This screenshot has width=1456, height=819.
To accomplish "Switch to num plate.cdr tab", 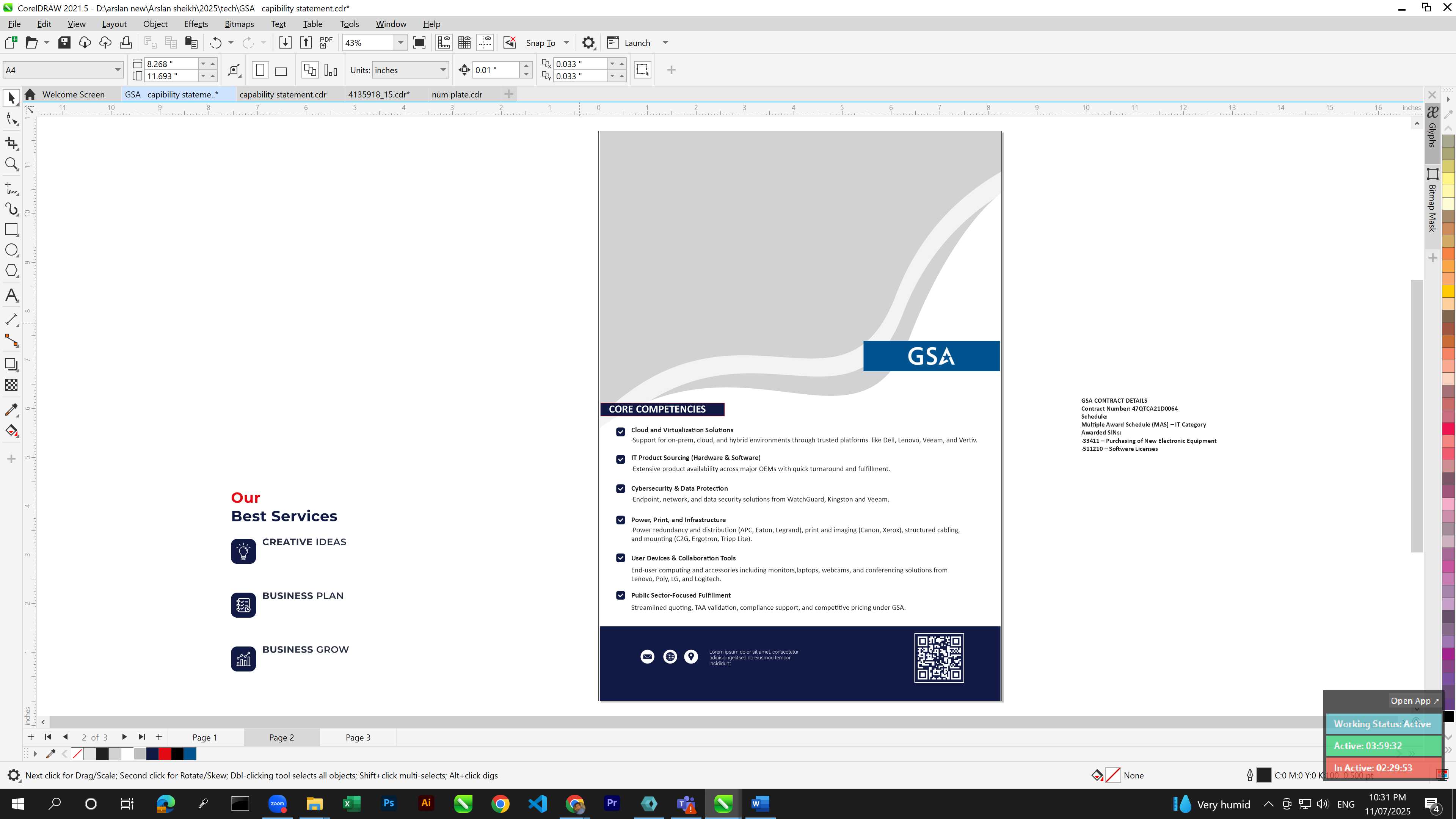I will (457, 94).
